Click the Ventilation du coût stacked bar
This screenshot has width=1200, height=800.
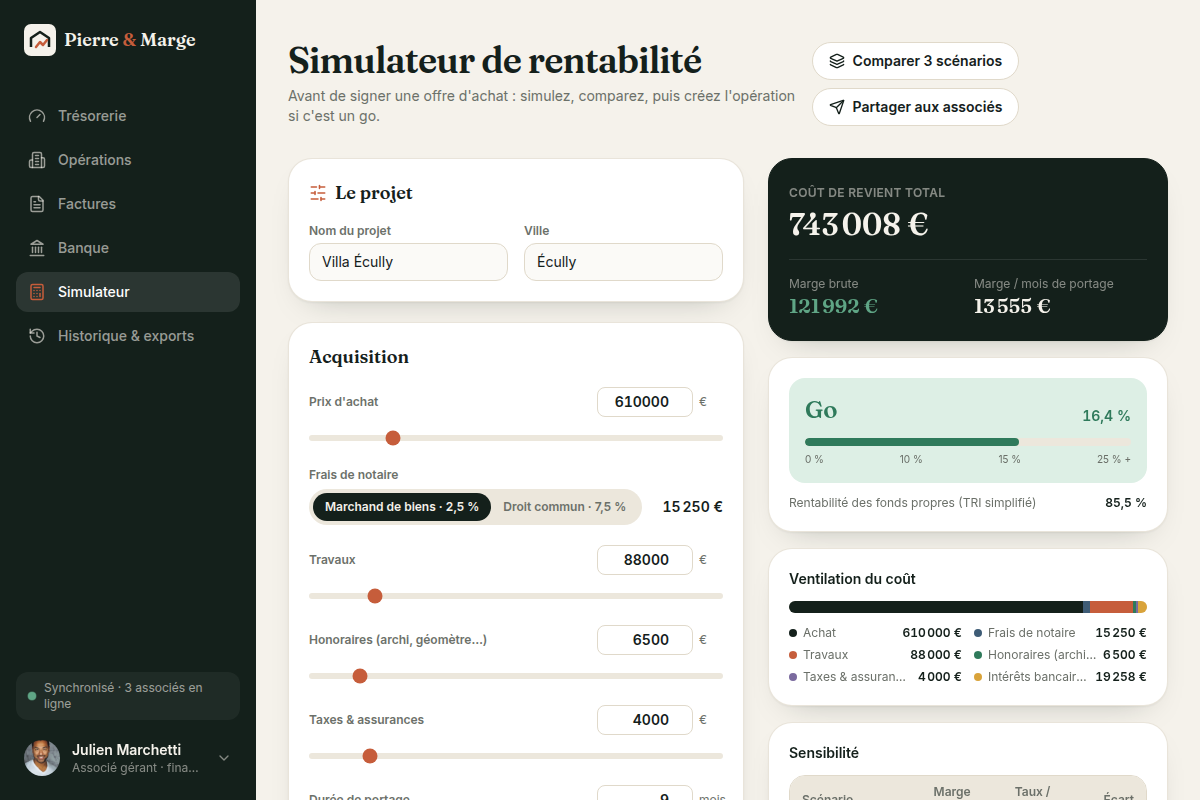pyautogui.click(x=968, y=607)
